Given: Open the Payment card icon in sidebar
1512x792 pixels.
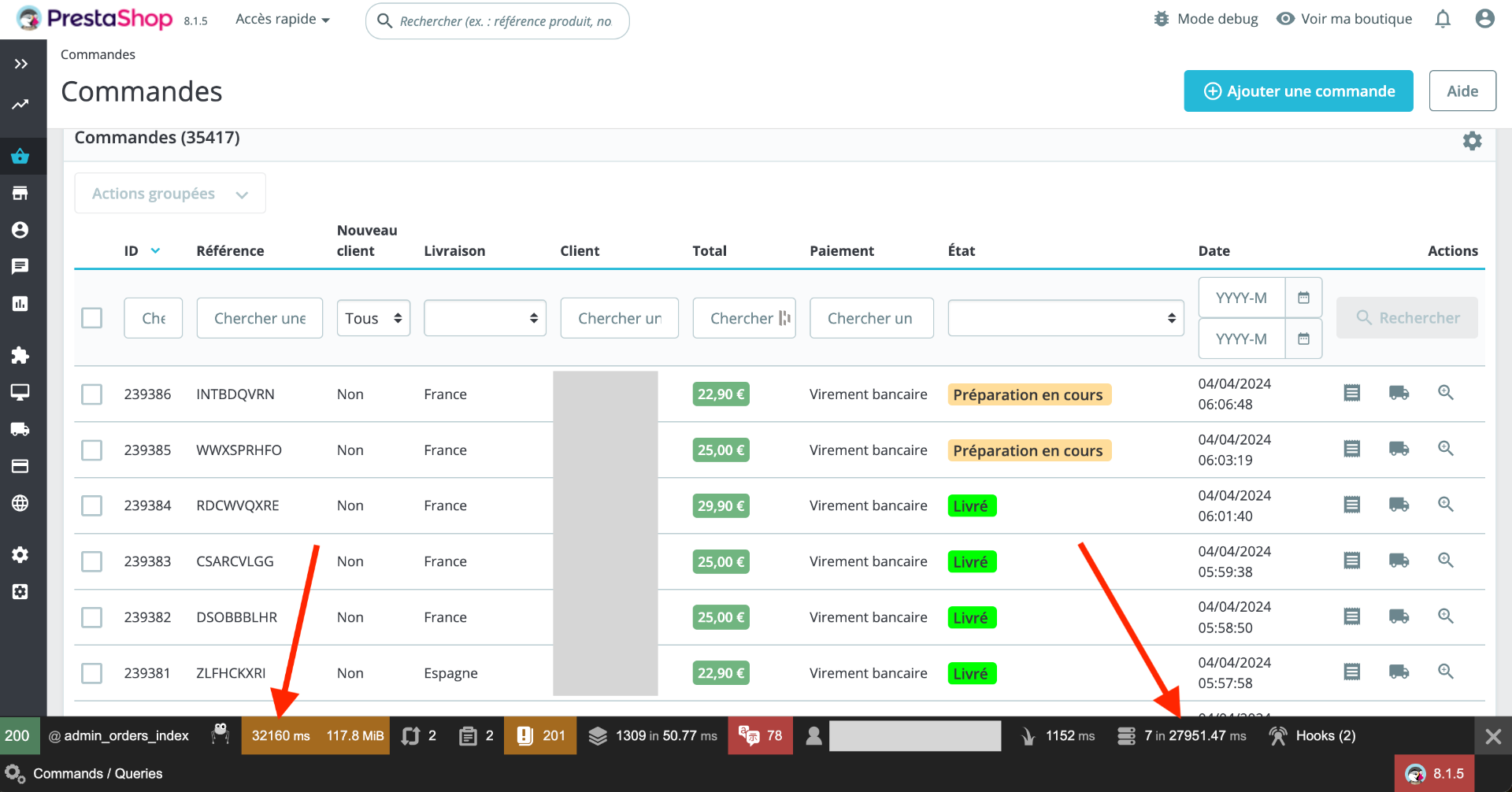Looking at the screenshot, I should 20,466.
